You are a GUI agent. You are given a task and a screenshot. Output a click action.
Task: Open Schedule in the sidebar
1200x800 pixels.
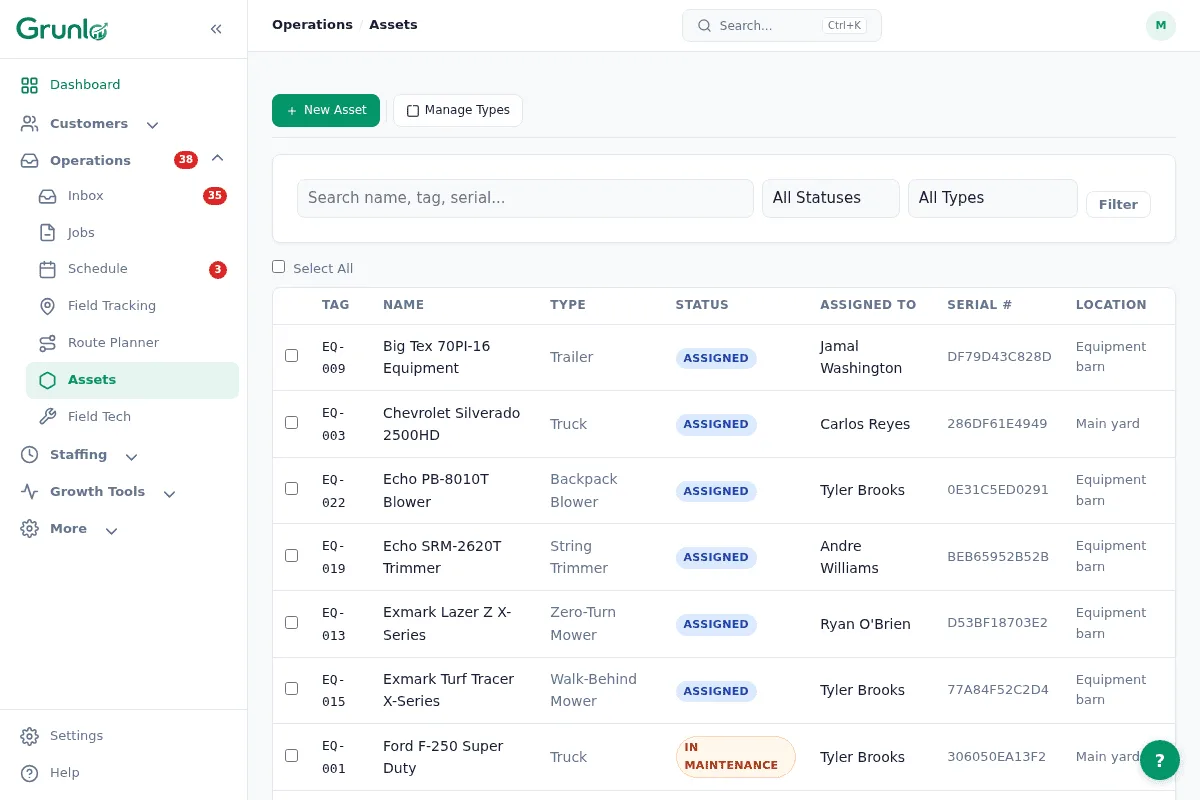coord(132,269)
